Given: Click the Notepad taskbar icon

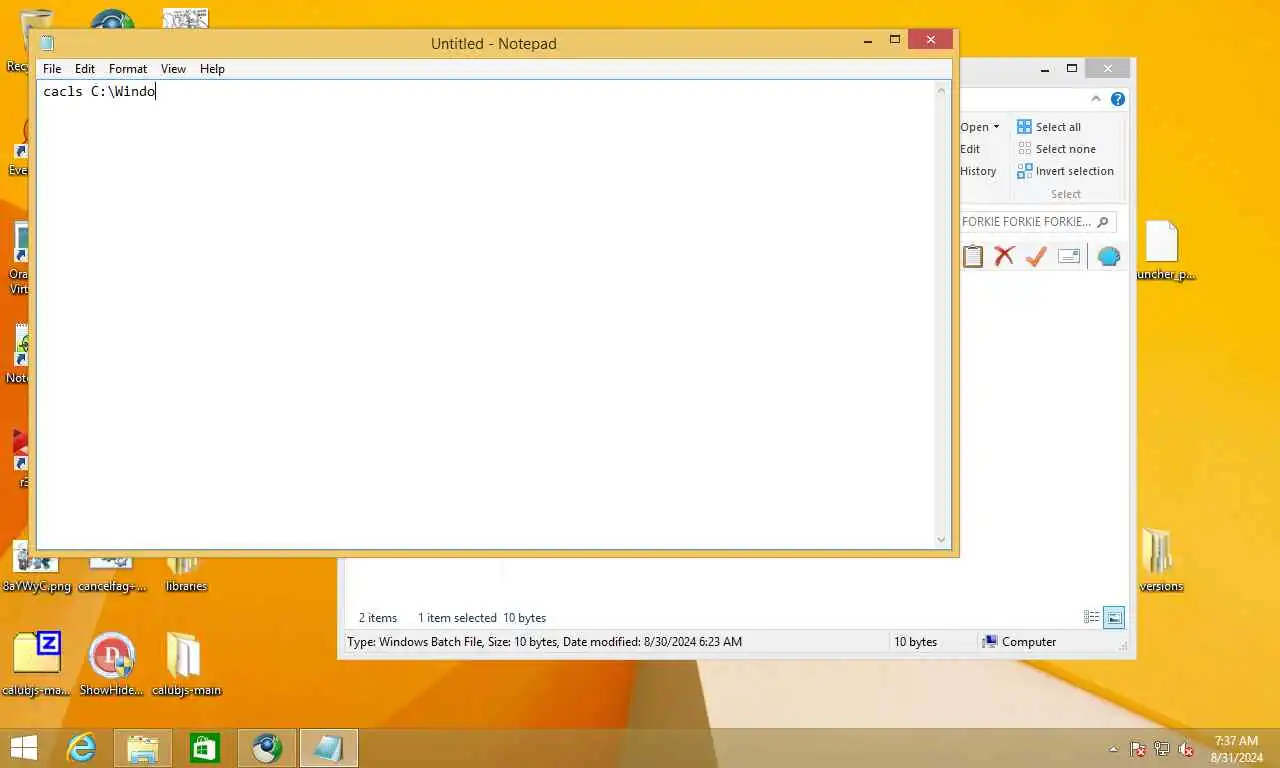Looking at the screenshot, I should [329, 747].
